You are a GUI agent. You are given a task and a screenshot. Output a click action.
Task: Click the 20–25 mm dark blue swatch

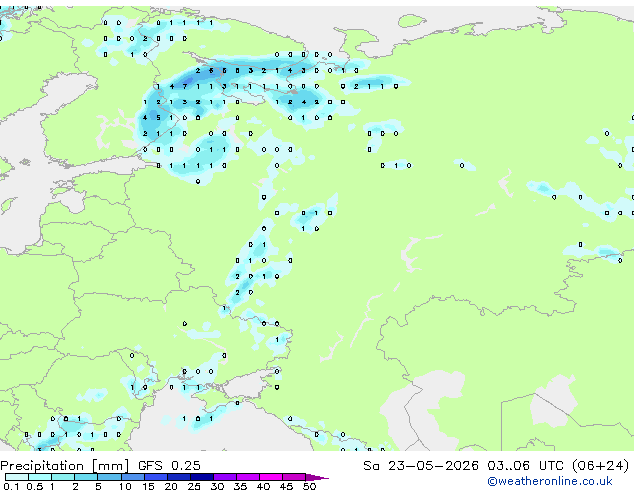point(179,477)
